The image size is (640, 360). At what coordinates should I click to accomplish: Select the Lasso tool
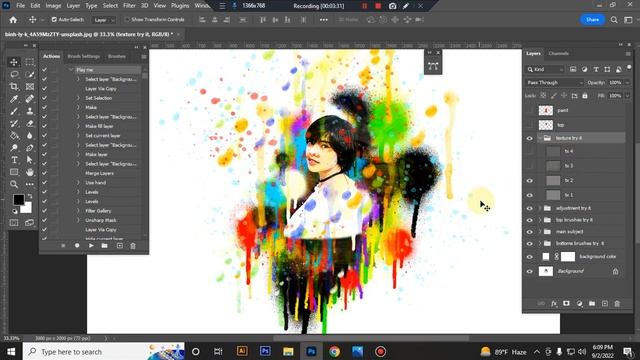click(14, 74)
